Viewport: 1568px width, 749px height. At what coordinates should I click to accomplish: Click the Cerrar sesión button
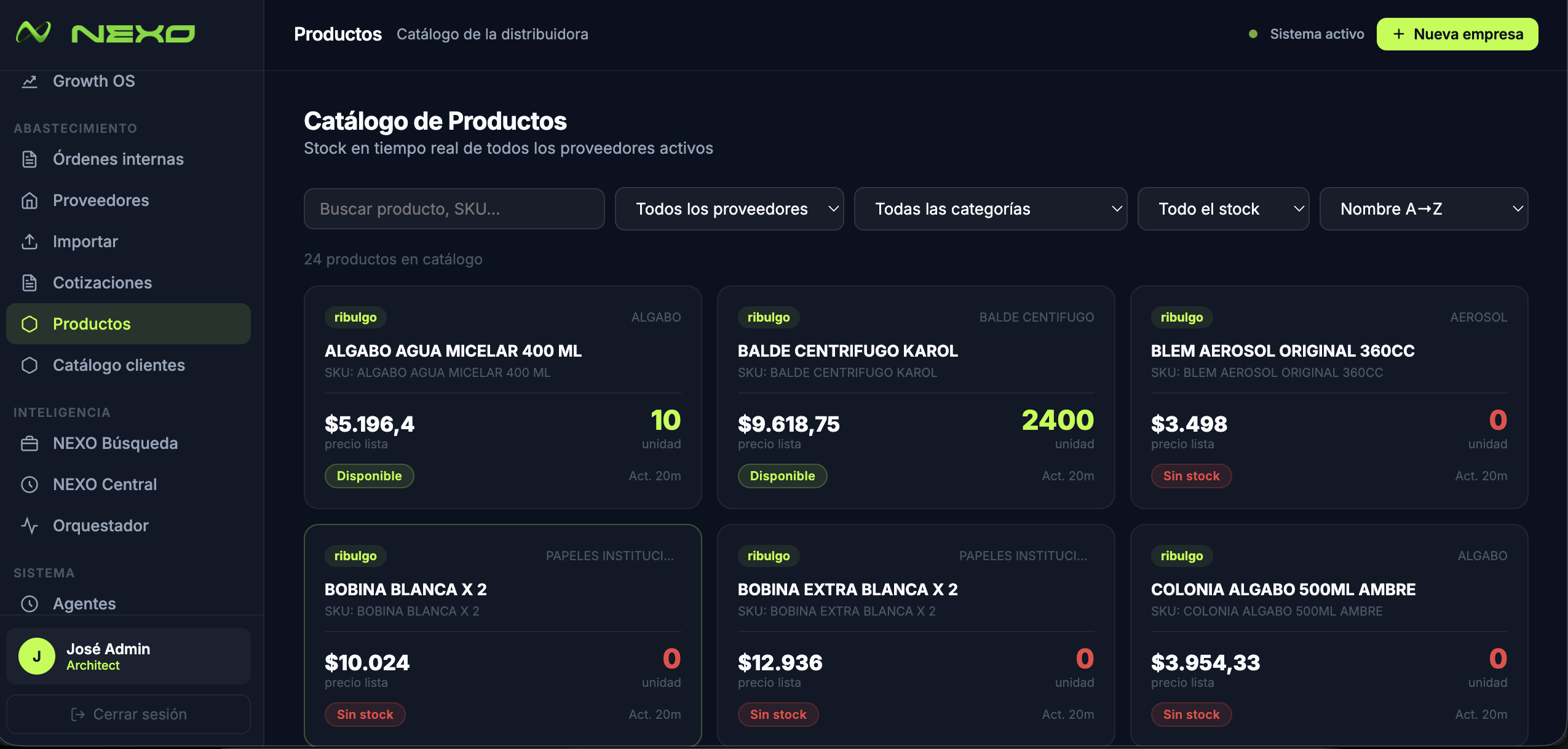129,715
